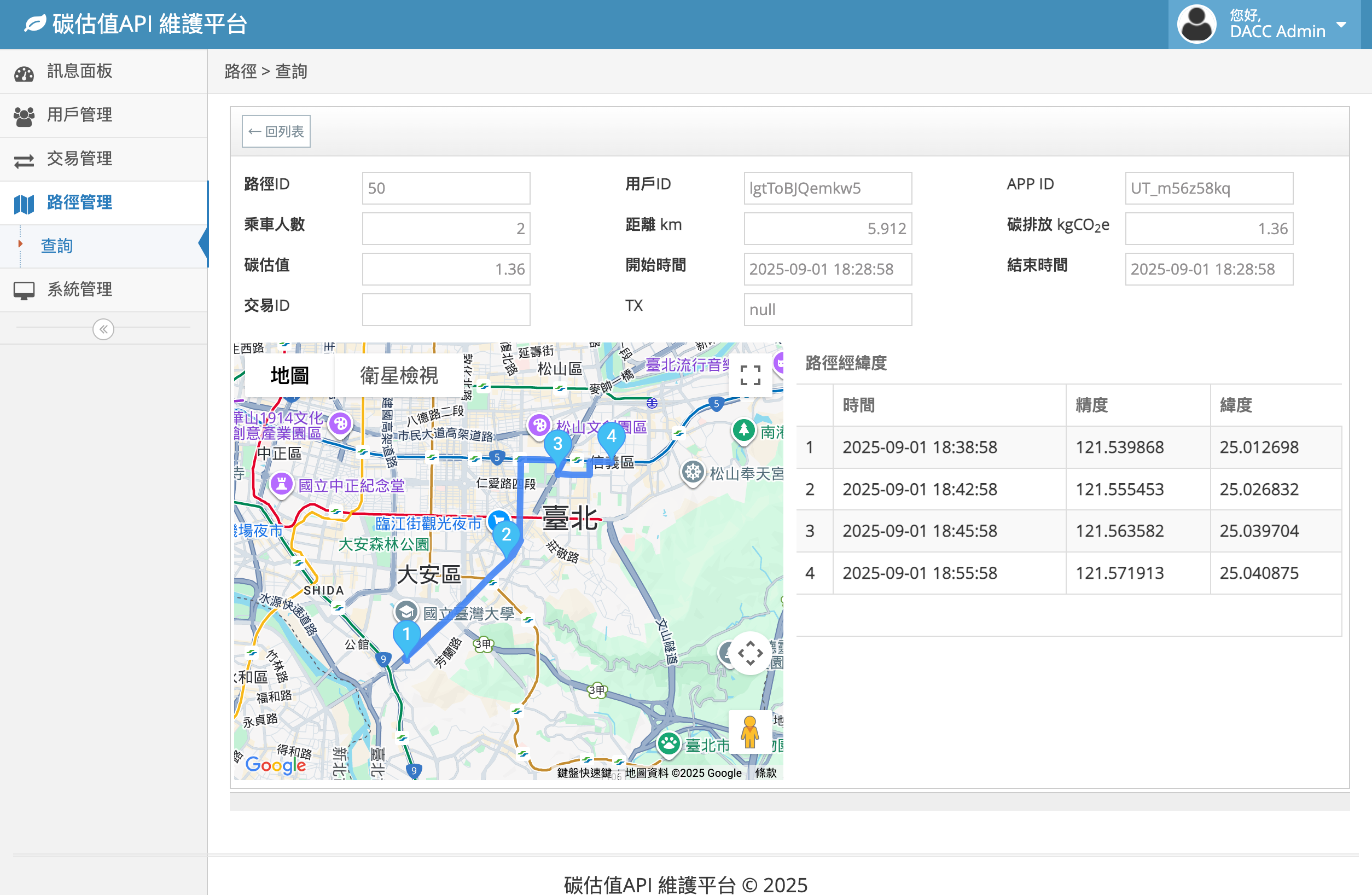Activate Street View with the pegman icon

point(749,733)
